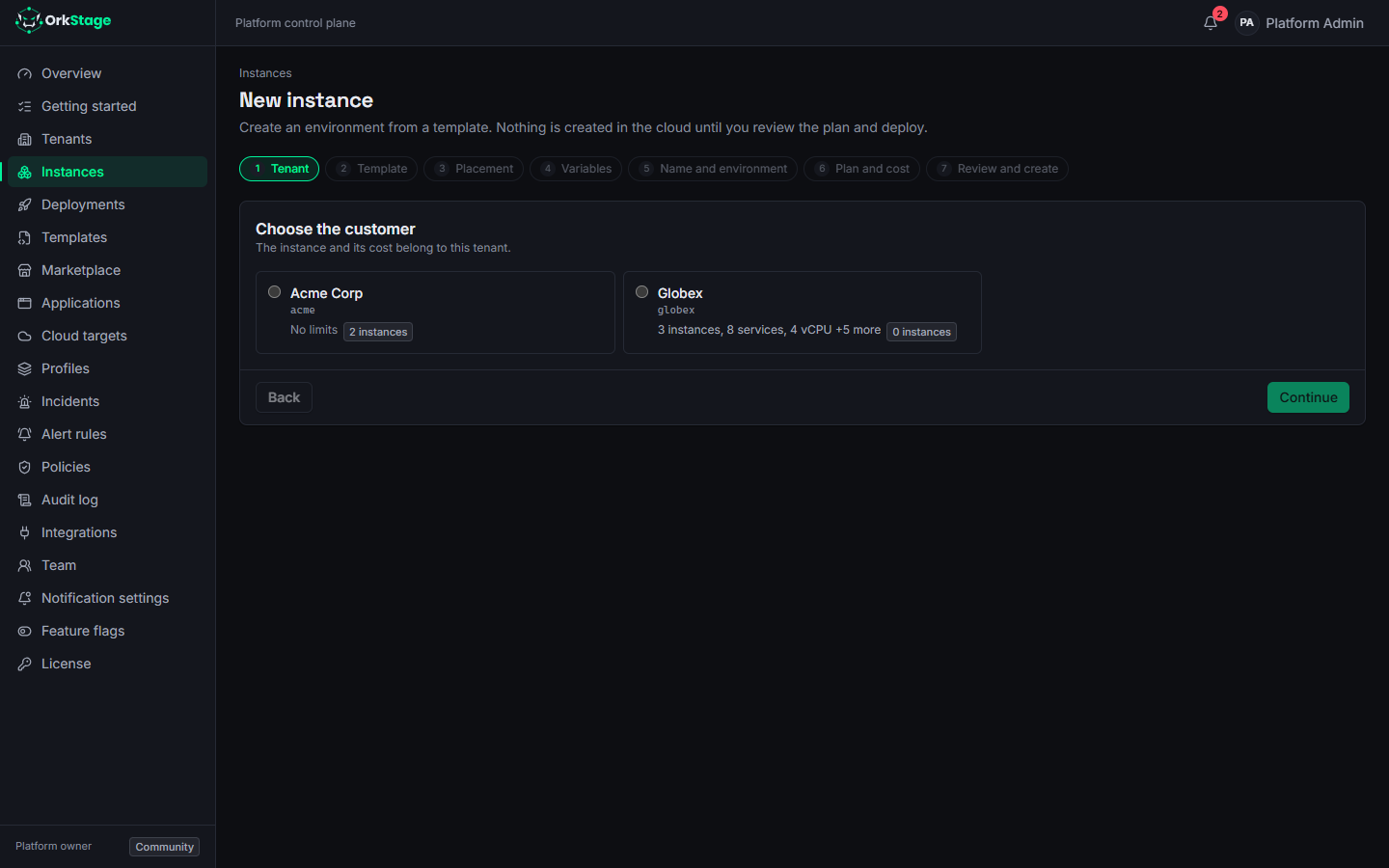Click the Back button
The image size is (1389, 868).
[284, 397]
